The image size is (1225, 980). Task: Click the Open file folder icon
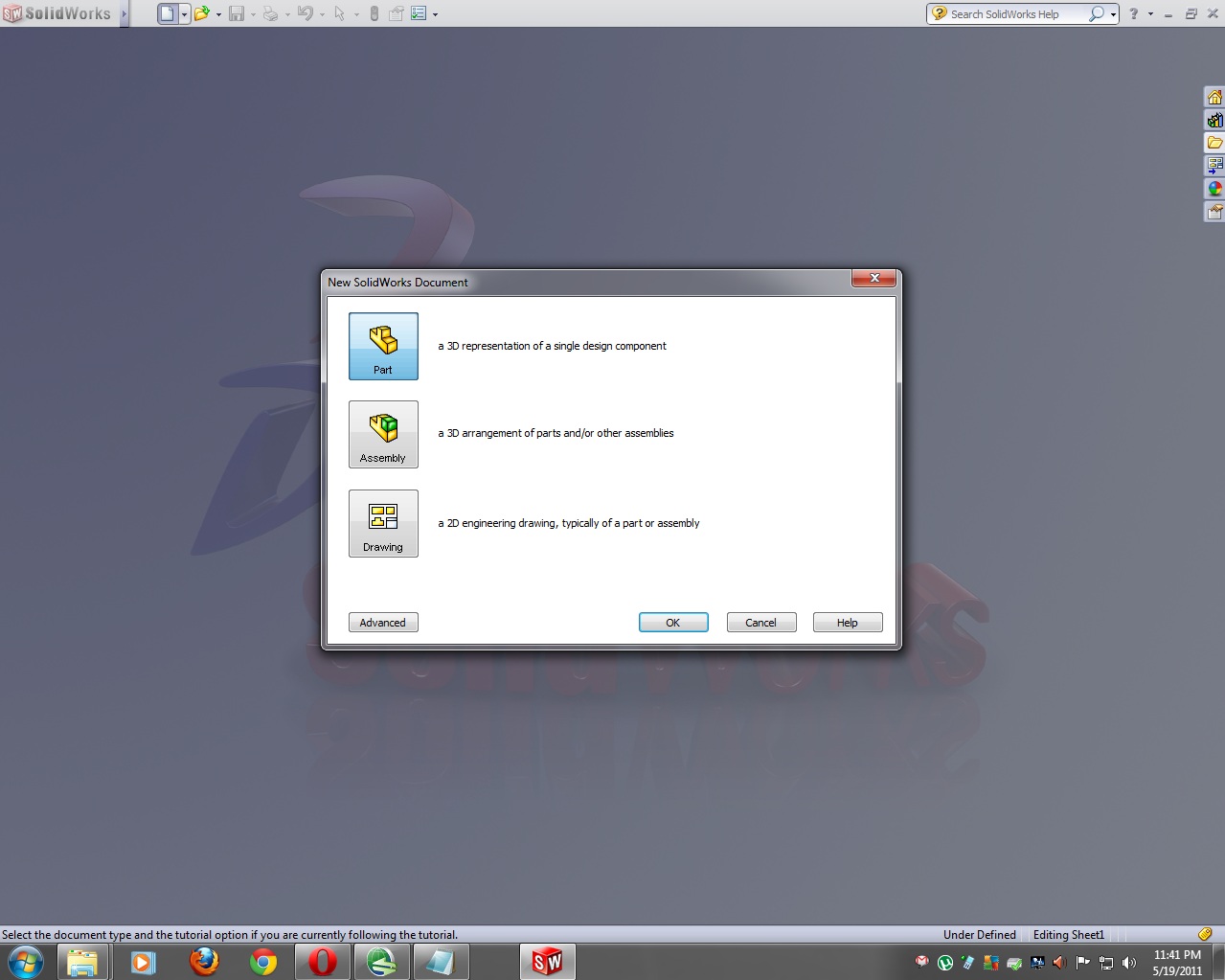click(x=201, y=13)
